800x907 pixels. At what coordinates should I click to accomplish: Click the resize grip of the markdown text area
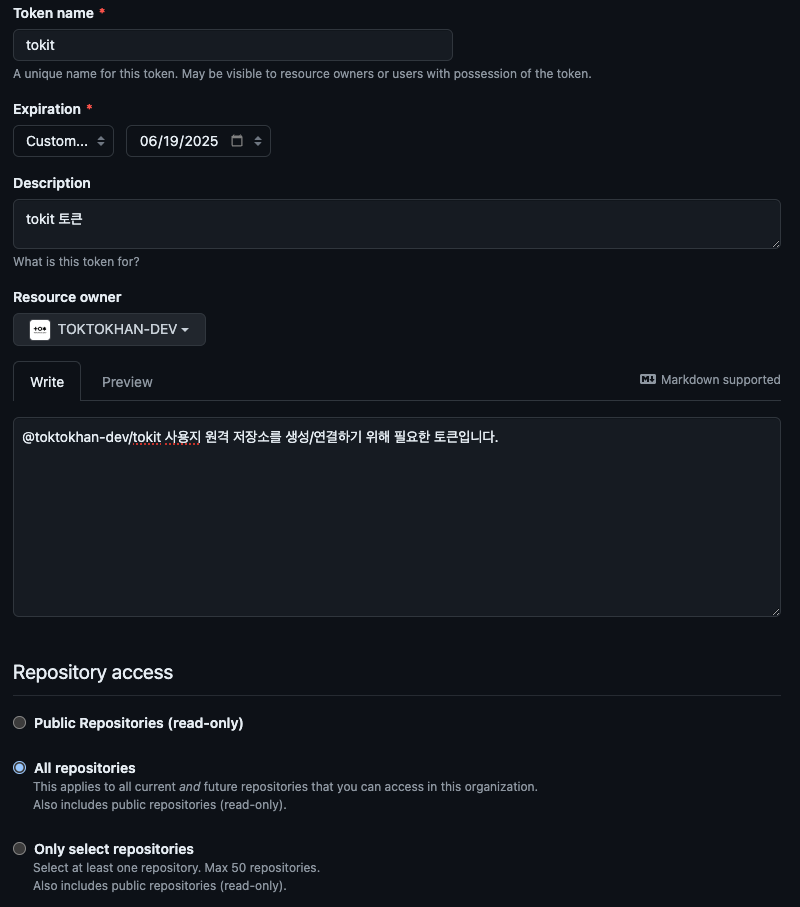coord(776,611)
